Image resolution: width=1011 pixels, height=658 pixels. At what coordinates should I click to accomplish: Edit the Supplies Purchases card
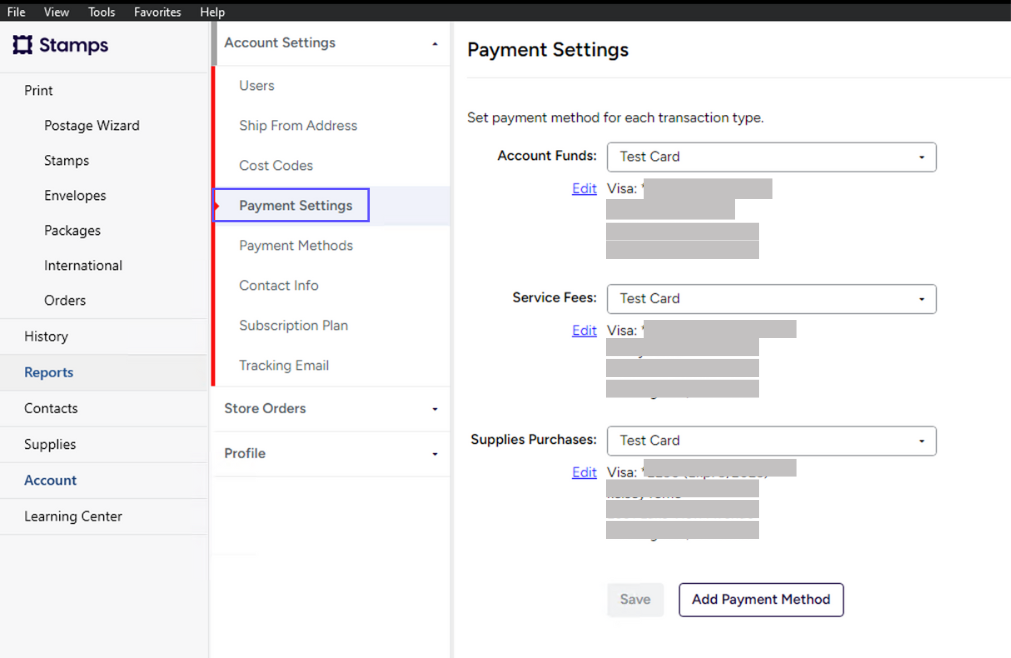(584, 472)
